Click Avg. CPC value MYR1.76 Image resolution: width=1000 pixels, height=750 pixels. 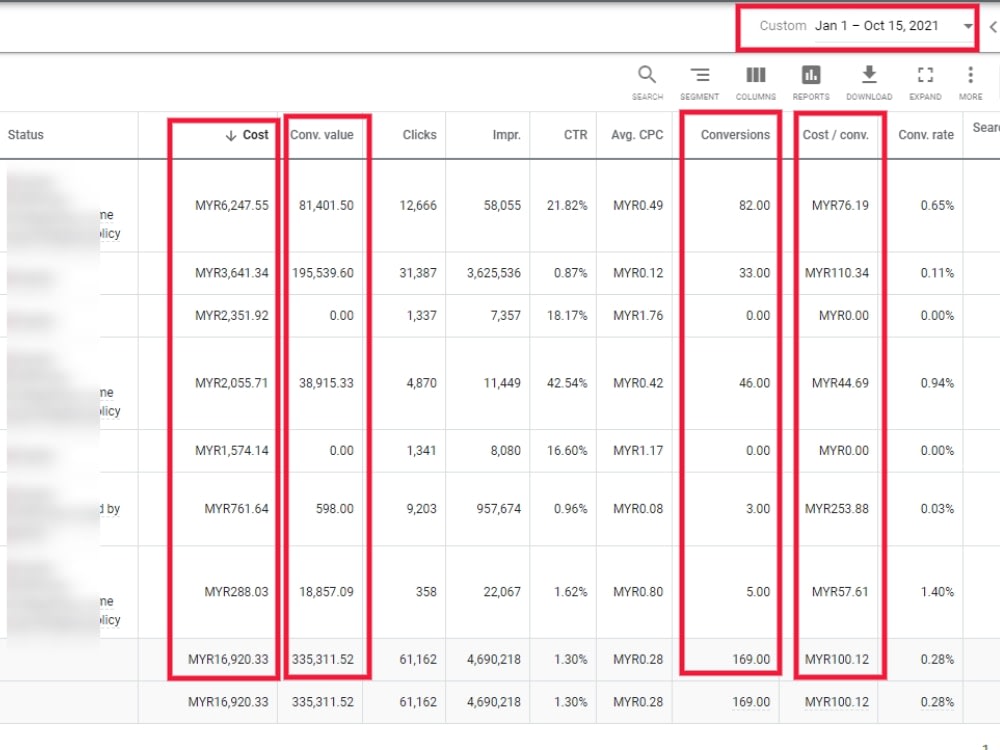click(x=638, y=316)
